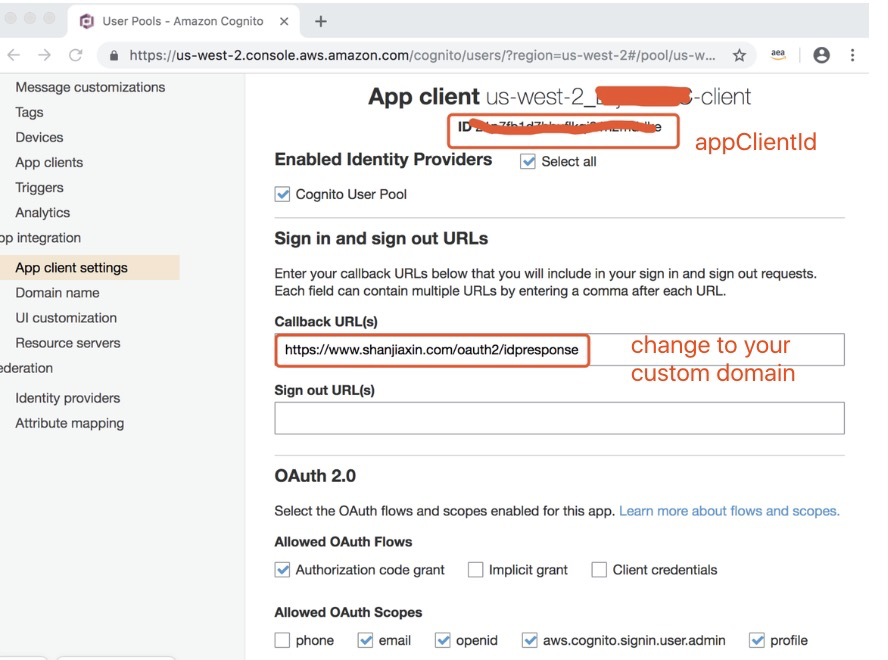Open Resource servers in sidebar

coord(68,343)
